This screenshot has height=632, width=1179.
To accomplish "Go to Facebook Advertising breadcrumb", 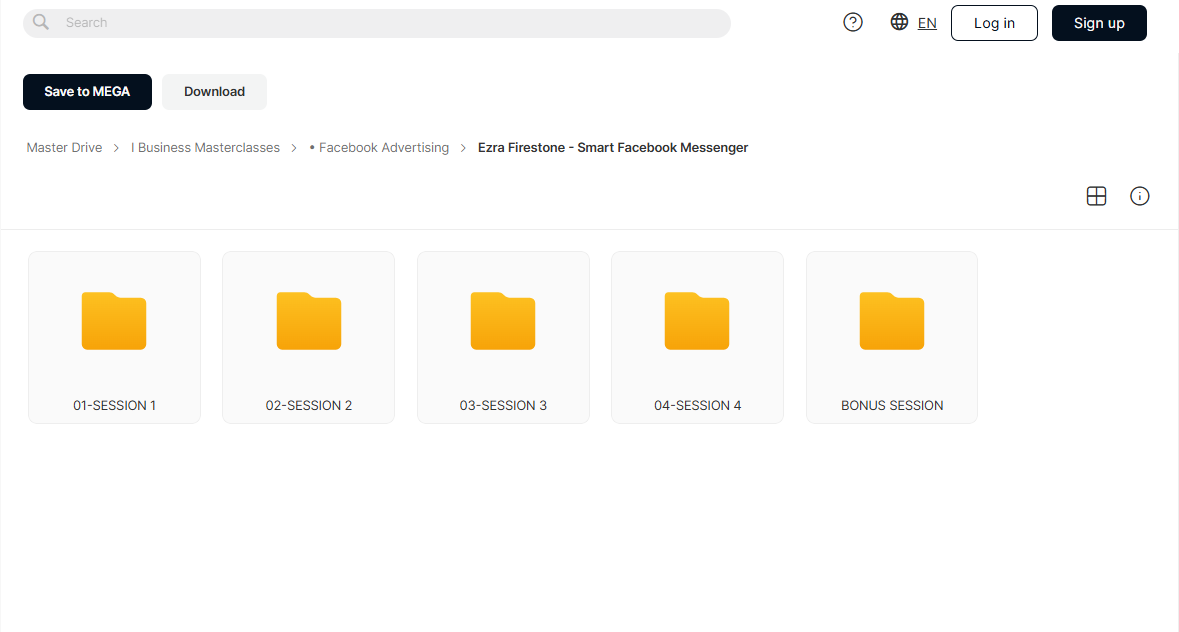I will pos(379,148).
